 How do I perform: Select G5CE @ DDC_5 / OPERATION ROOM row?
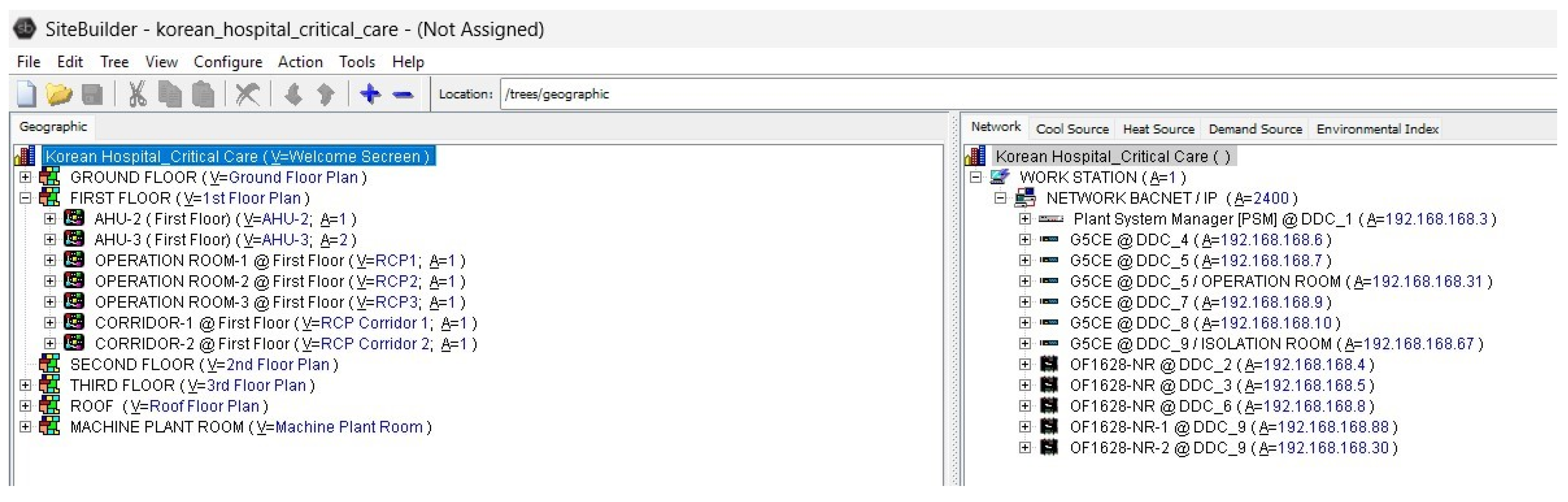[x=1281, y=281]
